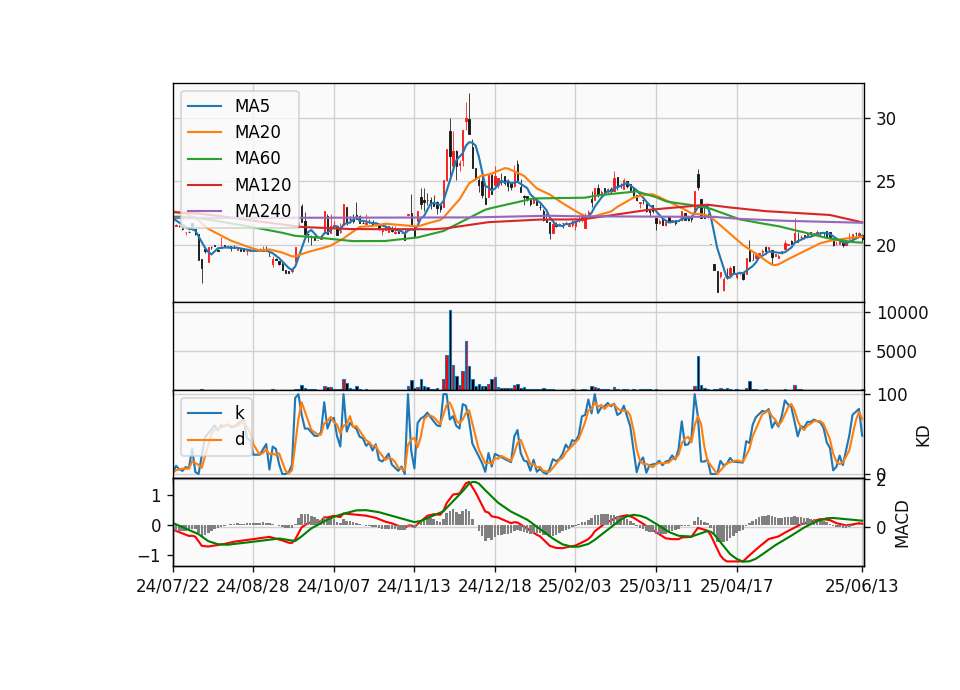Click the tallest volume bar near 10000
960x690 pixels.
point(451,350)
